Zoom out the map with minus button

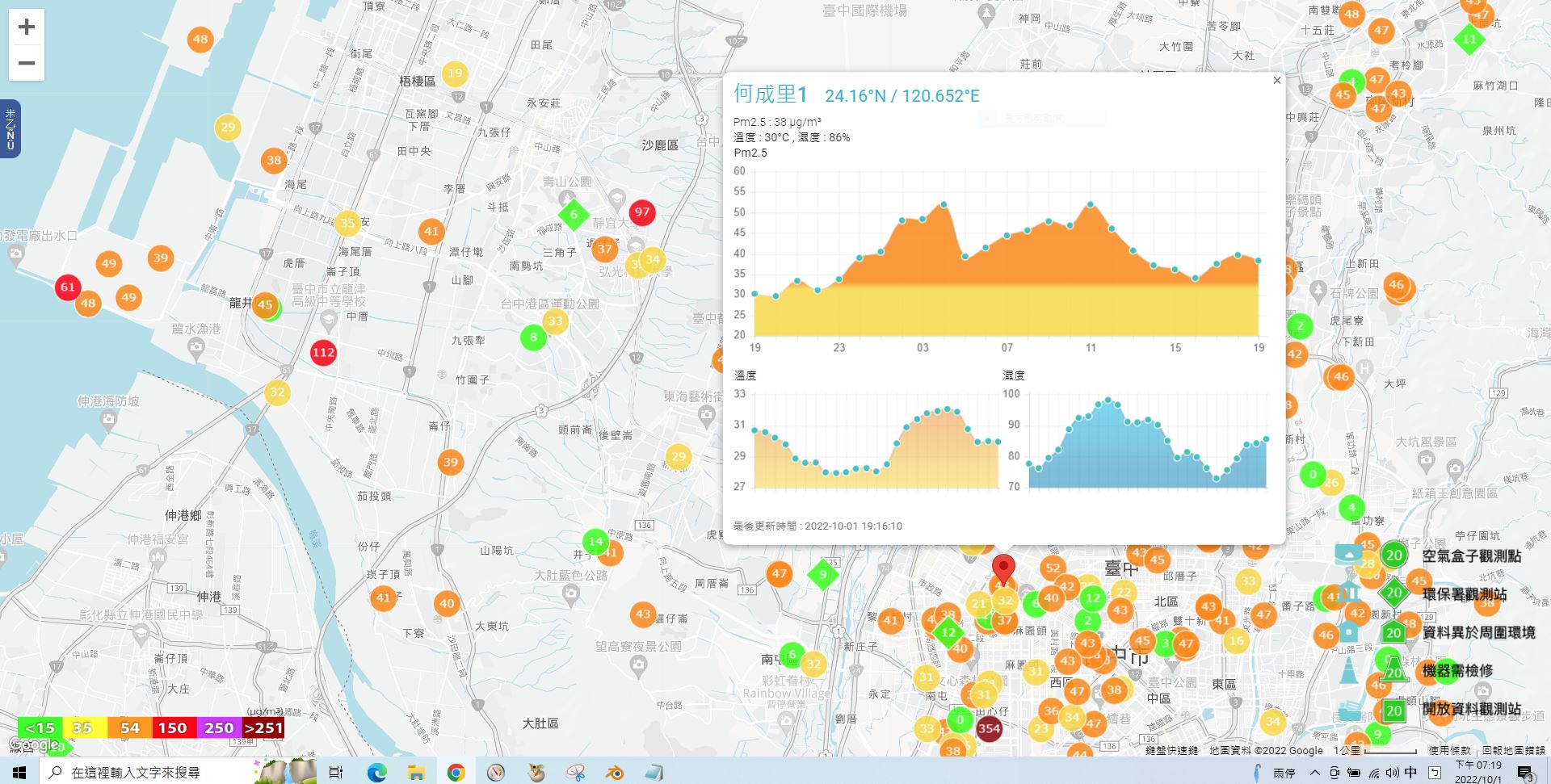tap(27, 63)
